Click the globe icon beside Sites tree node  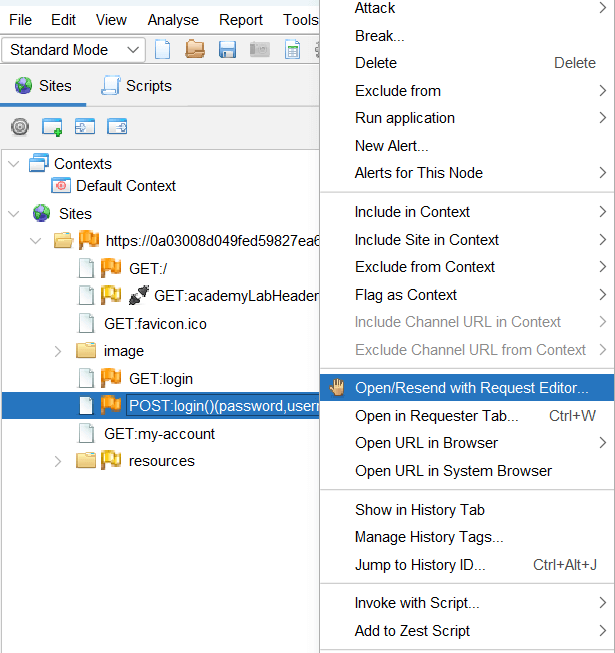pyautogui.click(x=42, y=213)
